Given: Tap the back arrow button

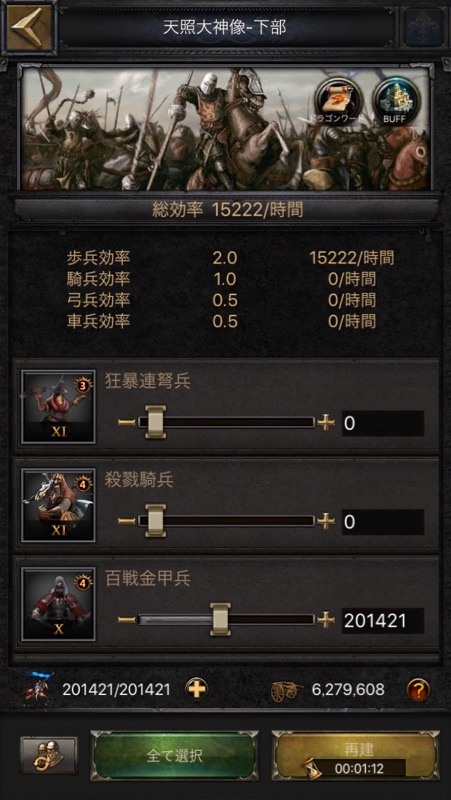Looking at the screenshot, I should [x=29, y=28].
